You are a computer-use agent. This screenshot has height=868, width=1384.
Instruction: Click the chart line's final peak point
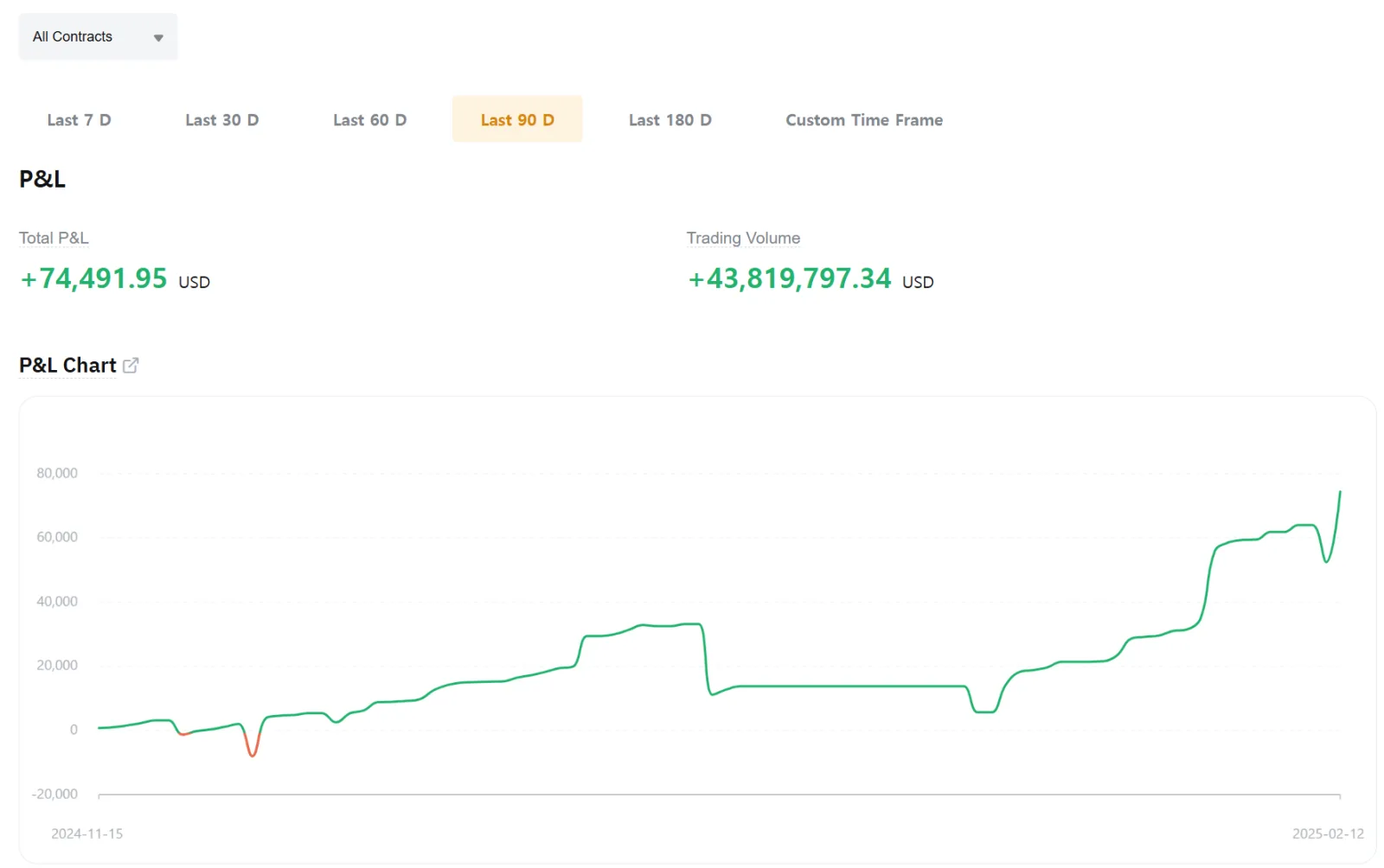click(1340, 492)
